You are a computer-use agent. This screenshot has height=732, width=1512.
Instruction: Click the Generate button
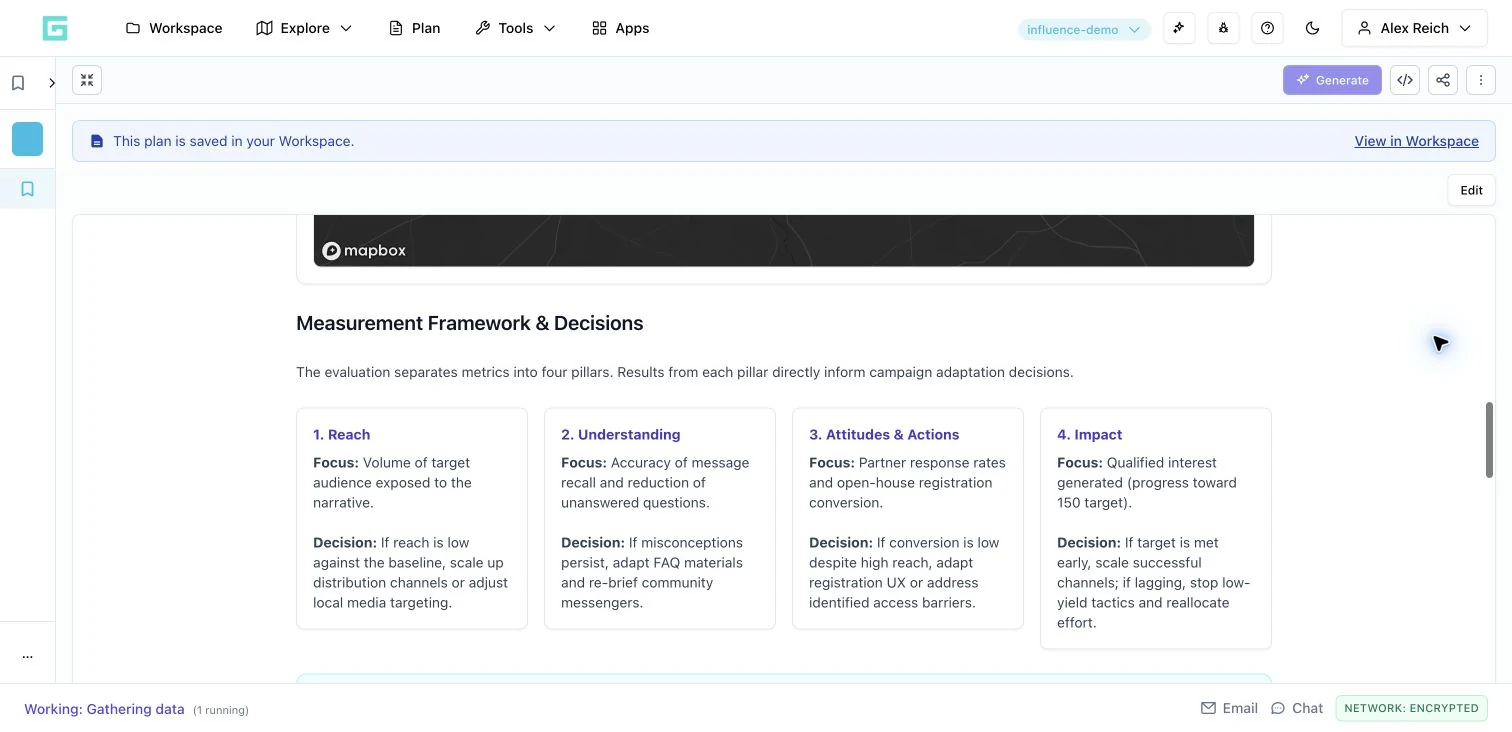pos(1332,80)
